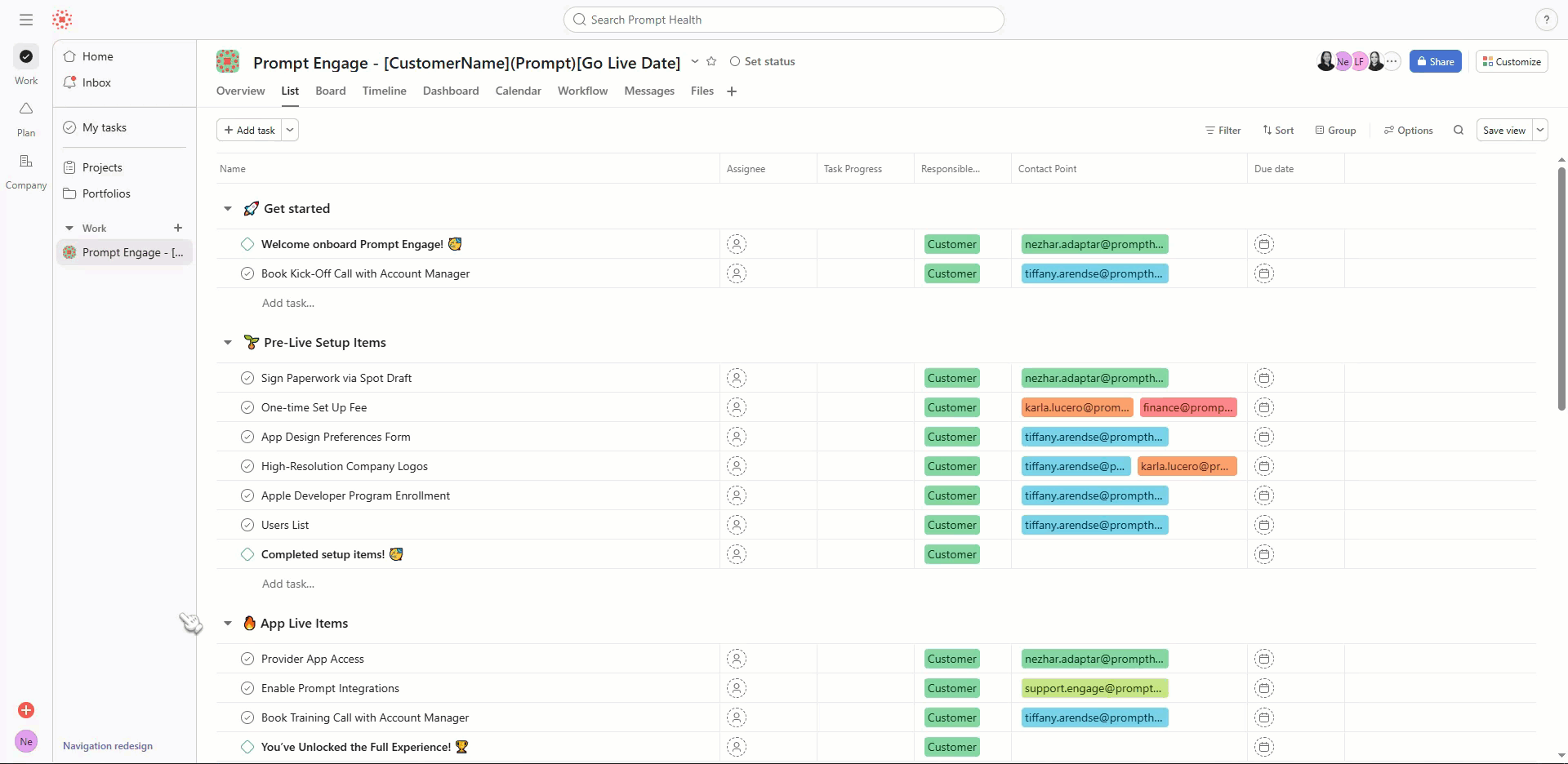
Task: Click the blue Share button
Action: (x=1436, y=61)
